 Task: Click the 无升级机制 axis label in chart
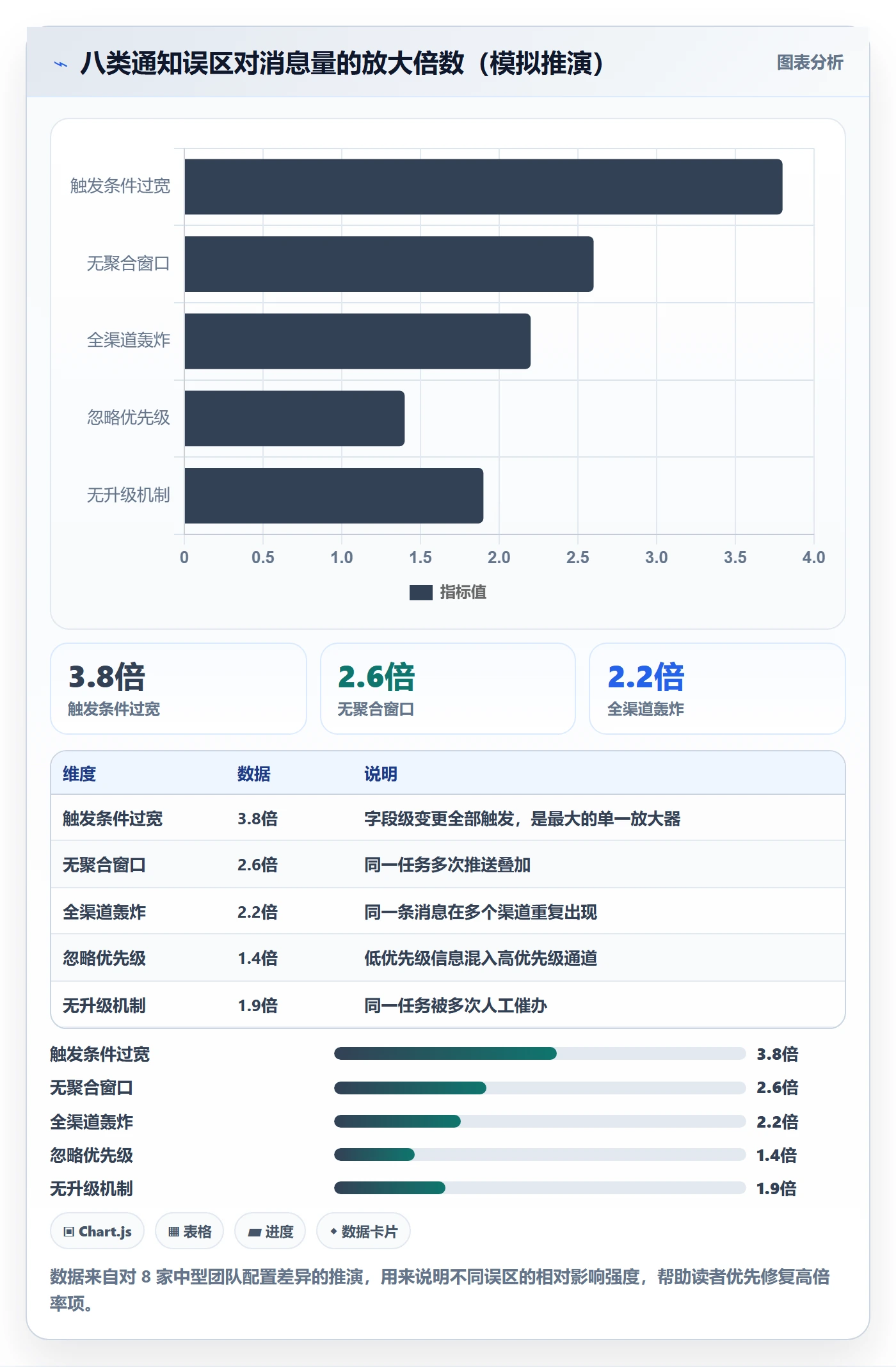click(129, 495)
